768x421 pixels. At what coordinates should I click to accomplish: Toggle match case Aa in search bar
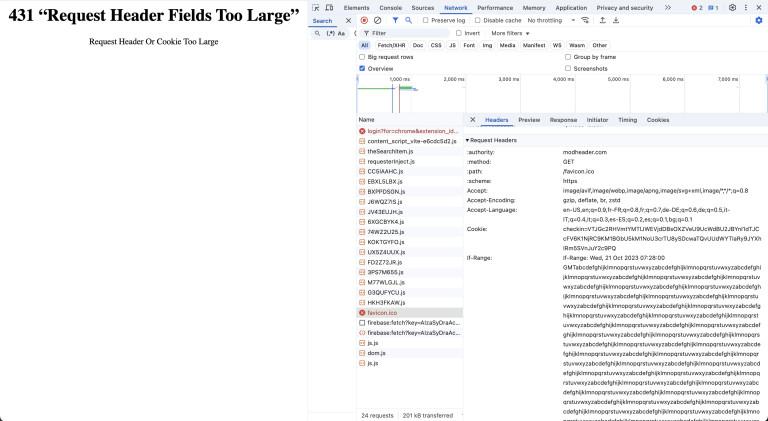[x=341, y=33]
